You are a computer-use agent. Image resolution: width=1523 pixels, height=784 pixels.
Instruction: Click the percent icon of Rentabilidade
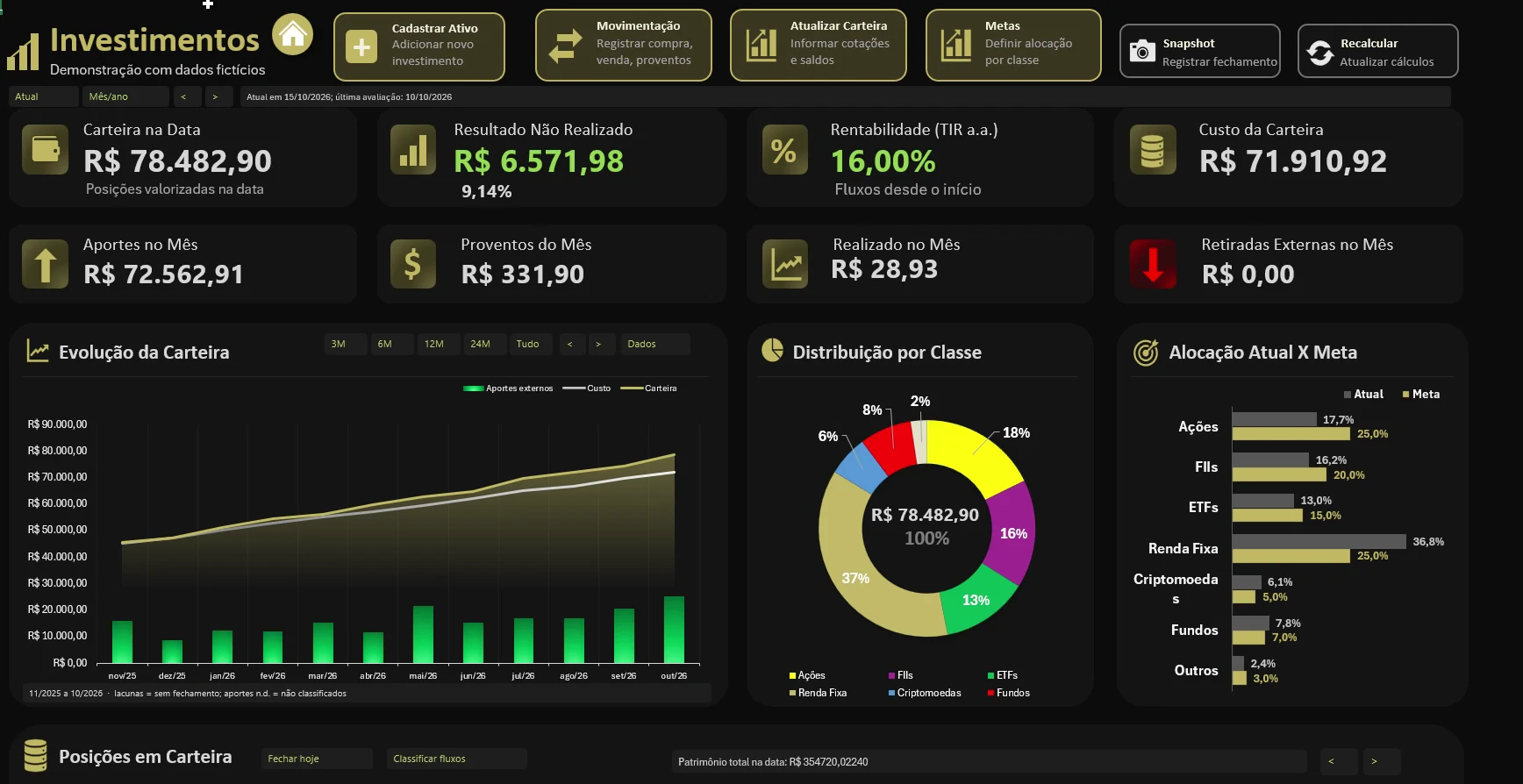[x=784, y=150]
